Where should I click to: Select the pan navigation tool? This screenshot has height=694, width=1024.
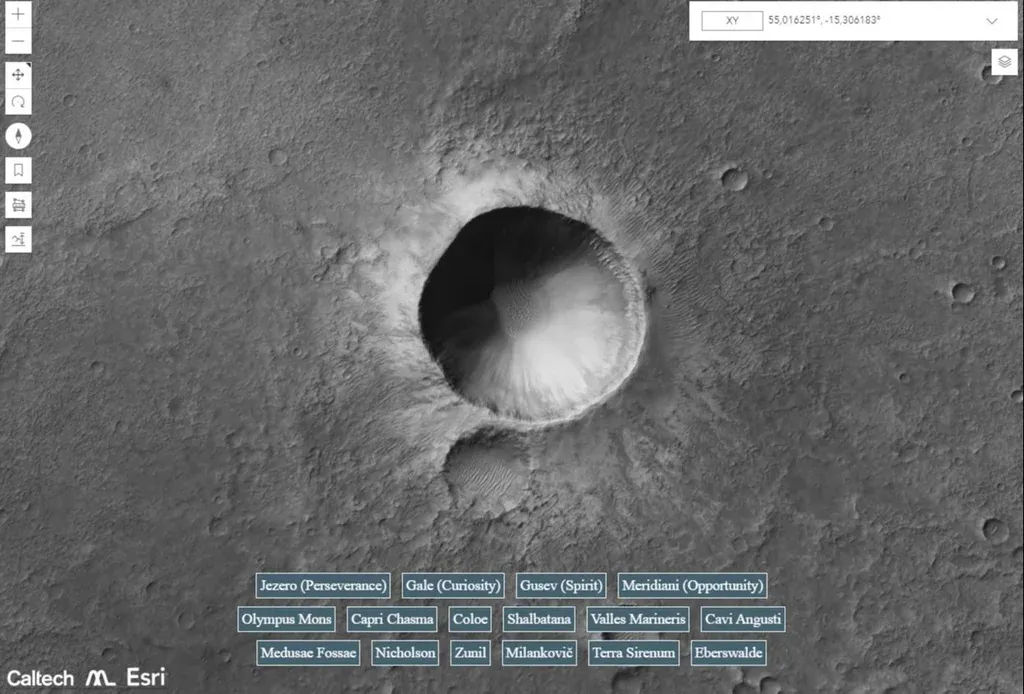pyautogui.click(x=18, y=75)
